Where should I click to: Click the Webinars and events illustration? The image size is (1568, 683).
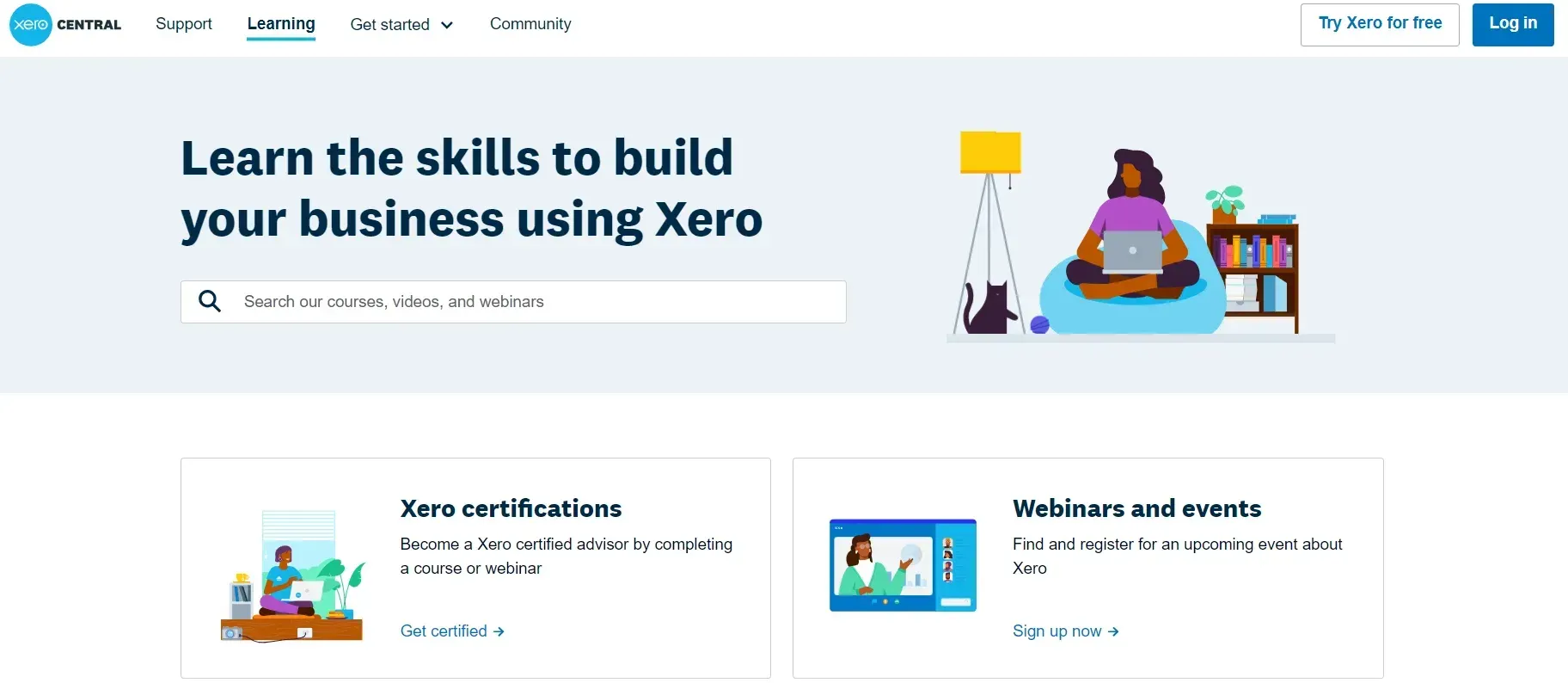[903, 565]
